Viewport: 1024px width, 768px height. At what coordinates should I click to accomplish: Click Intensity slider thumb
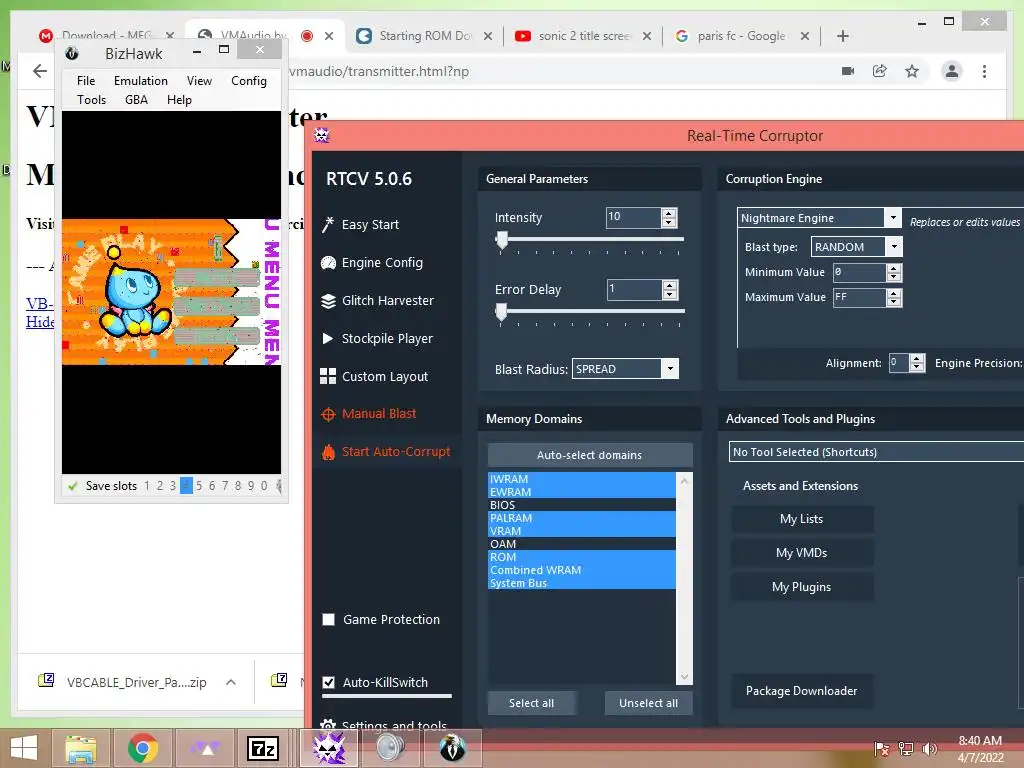point(502,240)
